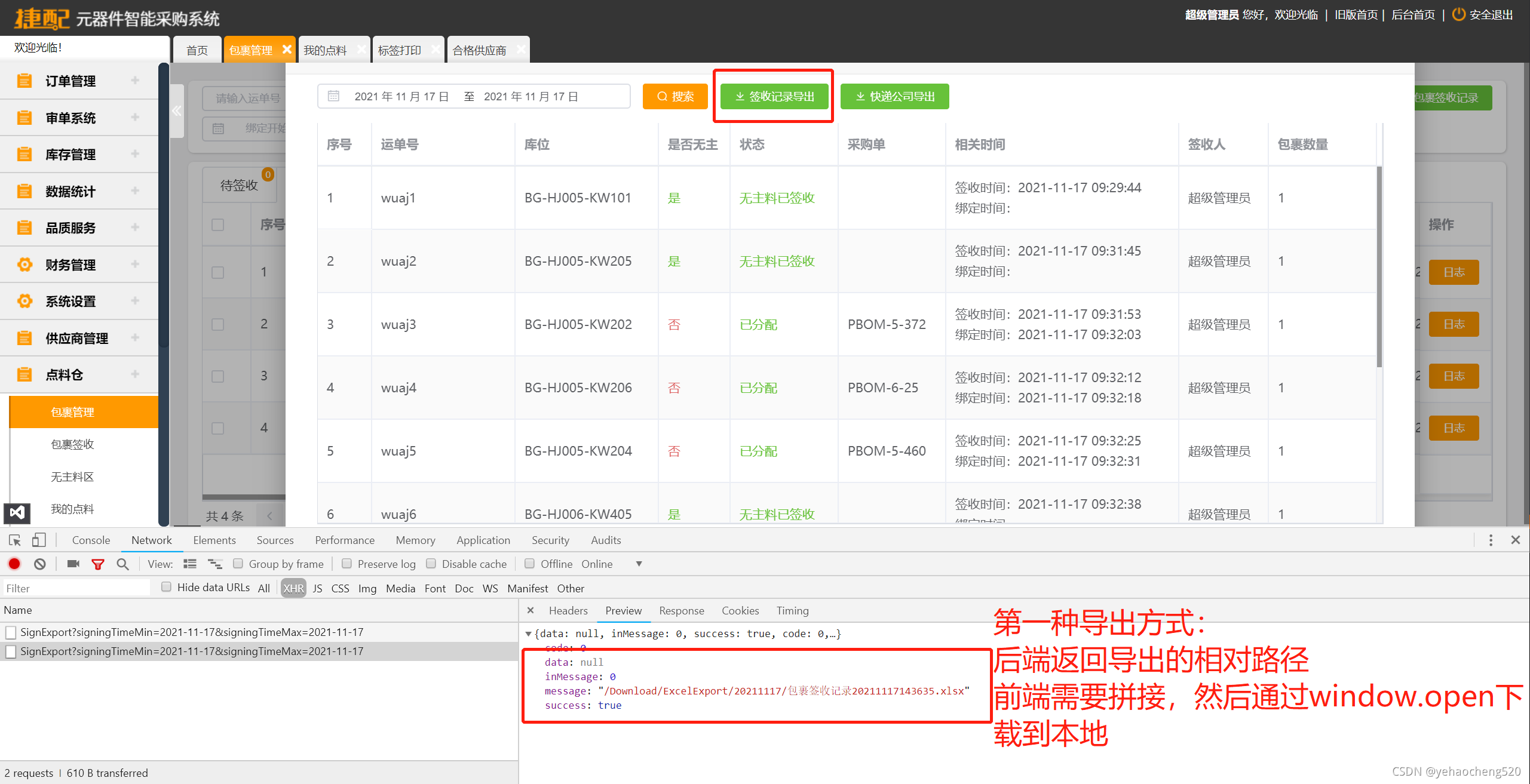Image resolution: width=1530 pixels, height=784 pixels.
Task: Enable the Disable cache checkbox
Action: click(431, 564)
